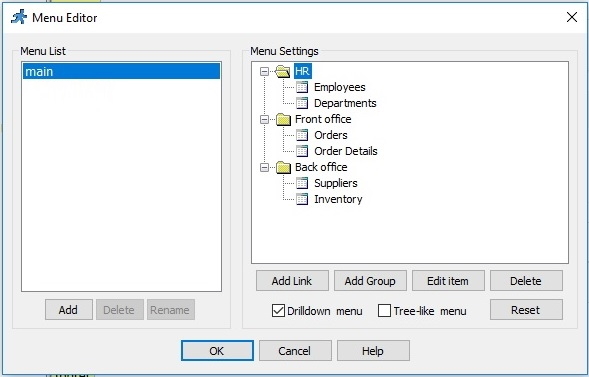Image resolution: width=589 pixels, height=377 pixels.
Task: Click the Add Link button
Action: pyautogui.click(x=292, y=281)
